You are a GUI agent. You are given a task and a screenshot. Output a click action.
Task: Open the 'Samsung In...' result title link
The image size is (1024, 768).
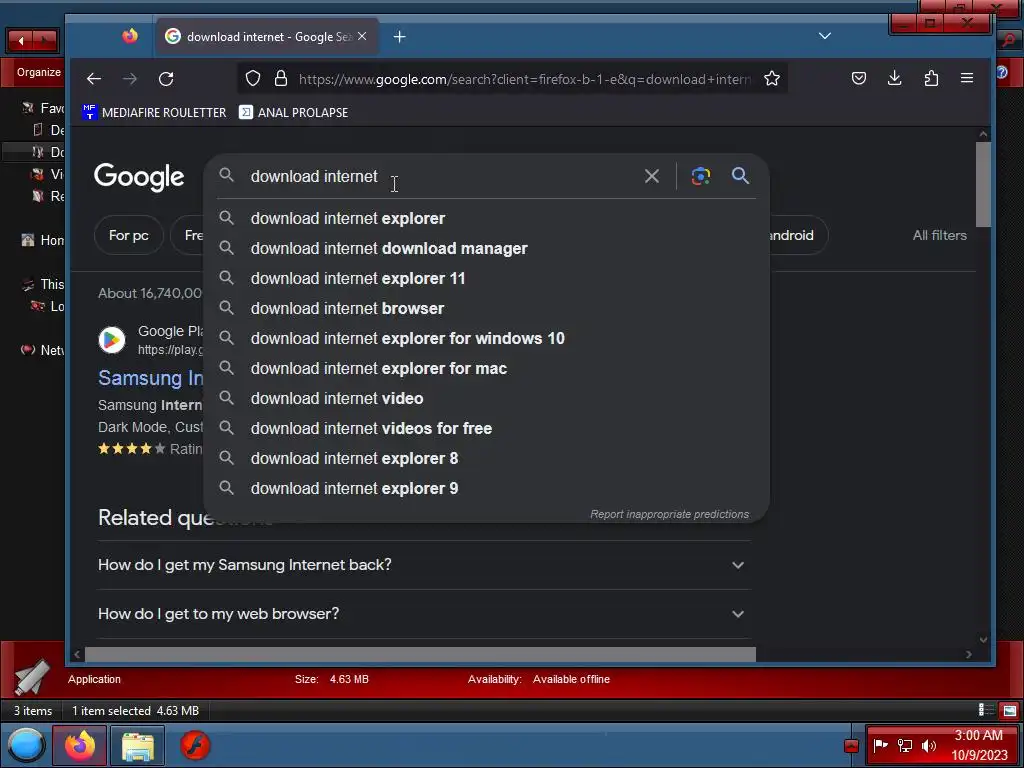[151, 377]
